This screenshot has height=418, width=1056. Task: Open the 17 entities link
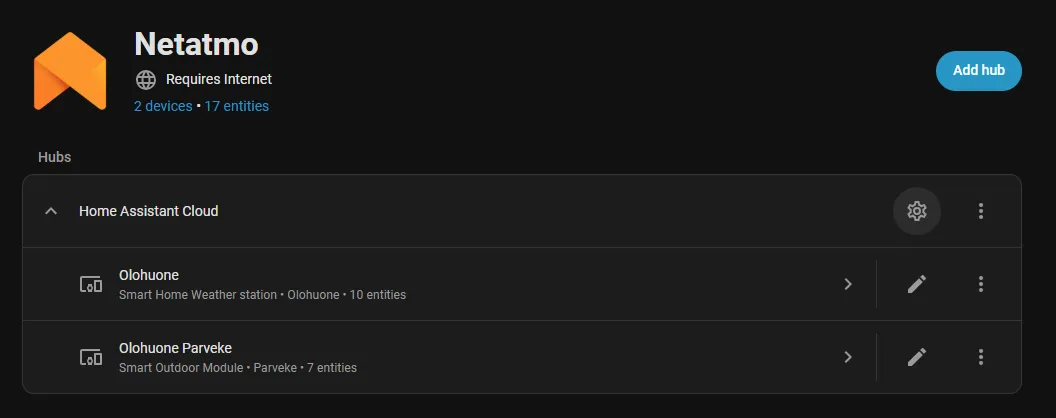[x=236, y=106]
